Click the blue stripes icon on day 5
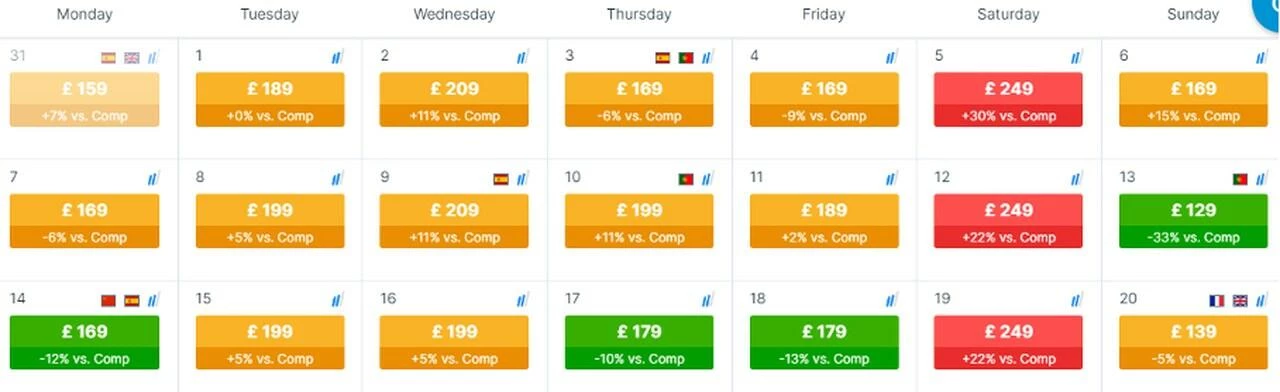Viewport: 1280px width, 392px height. [x=1077, y=58]
